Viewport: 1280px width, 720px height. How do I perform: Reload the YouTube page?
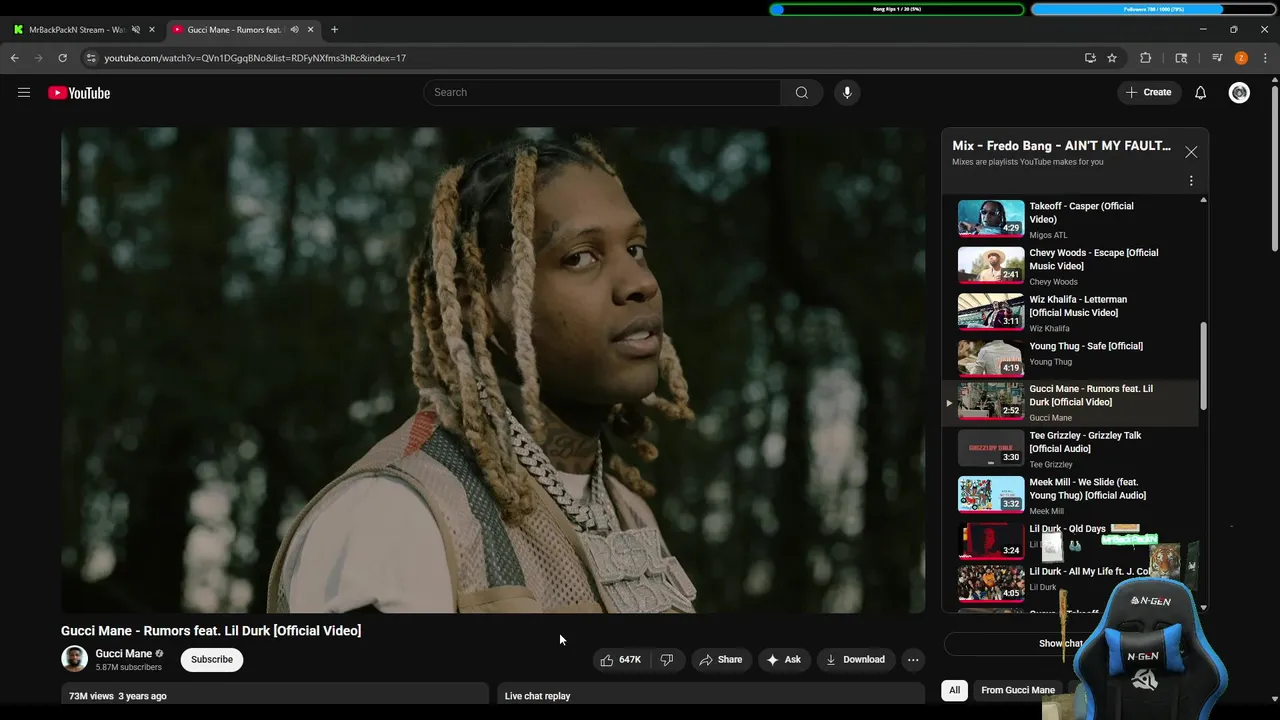pyautogui.click(x=62, y=58)
